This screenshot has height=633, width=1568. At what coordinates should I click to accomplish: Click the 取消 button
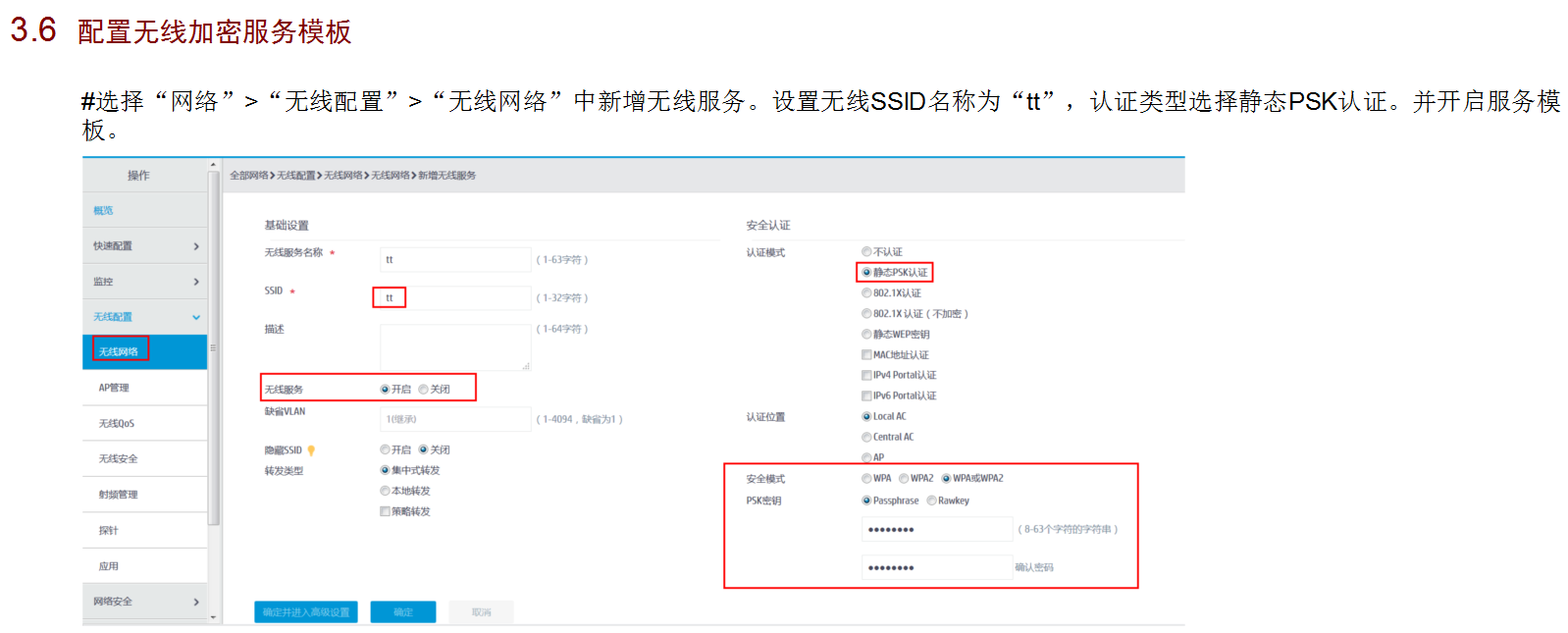click(x=481, y=612)
